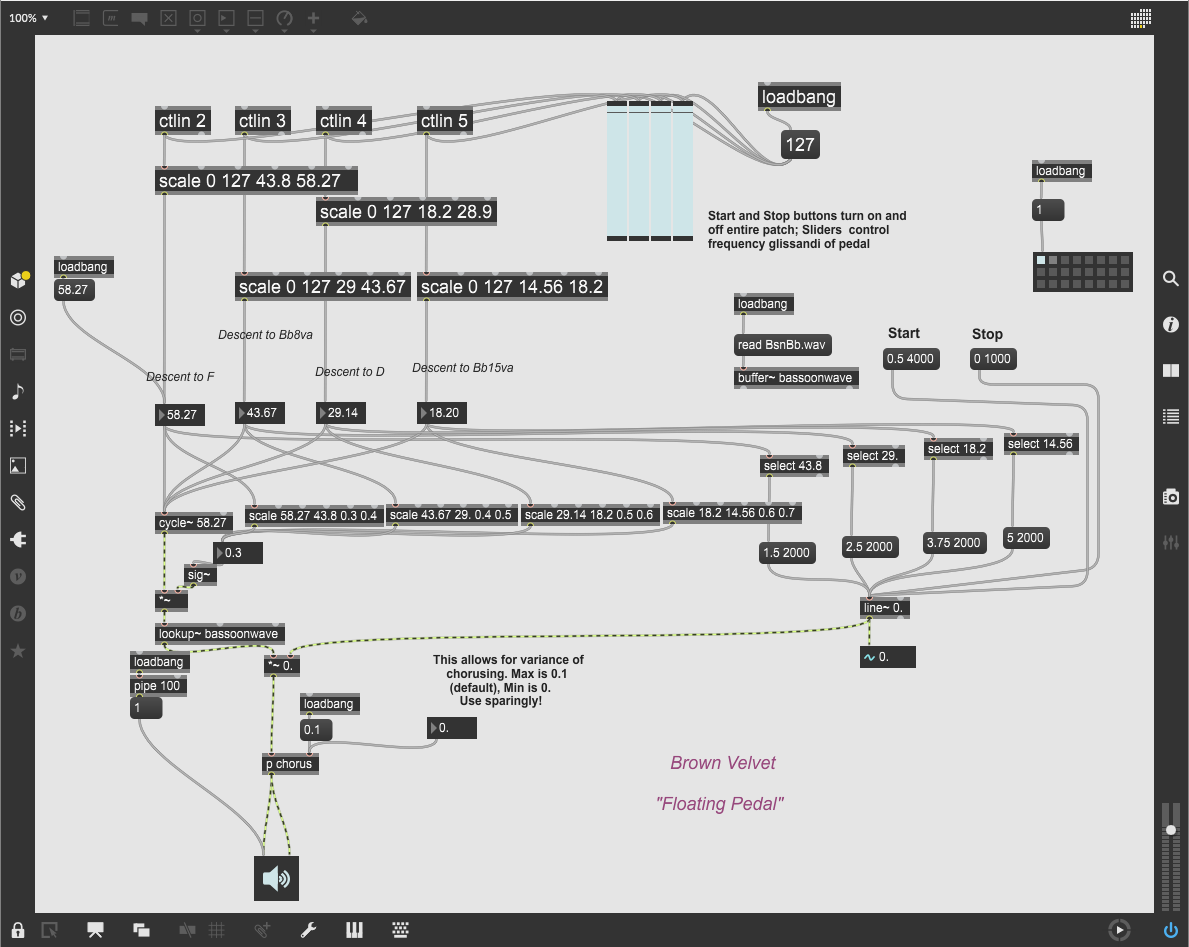The image size is (1189, 947).
Task: Click the Format paint bucket icon
Action: (359, 17)
